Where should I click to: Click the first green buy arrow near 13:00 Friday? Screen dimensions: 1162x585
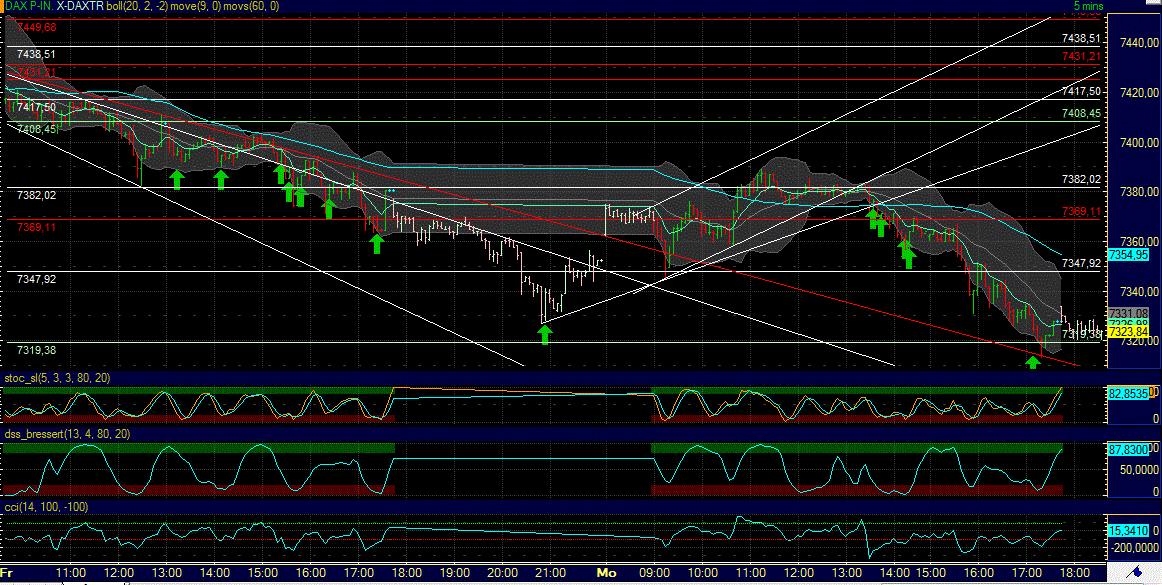pyautogui.click(x=177, y=178)
